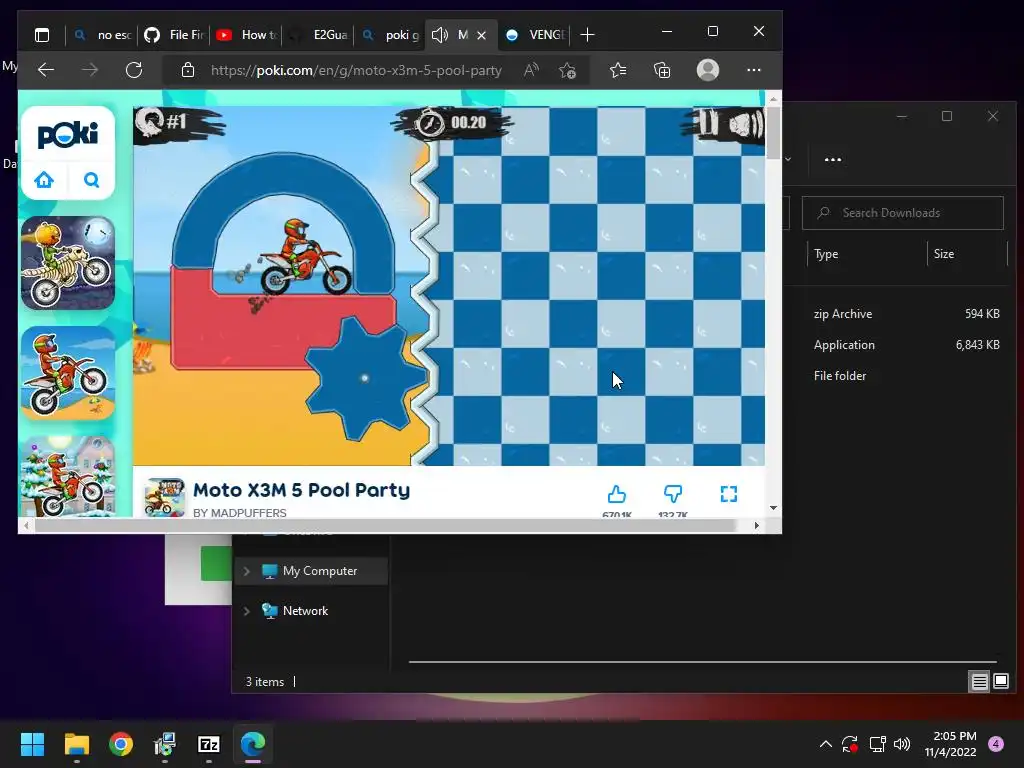Expand Network in navigation pane

[247, 611]
